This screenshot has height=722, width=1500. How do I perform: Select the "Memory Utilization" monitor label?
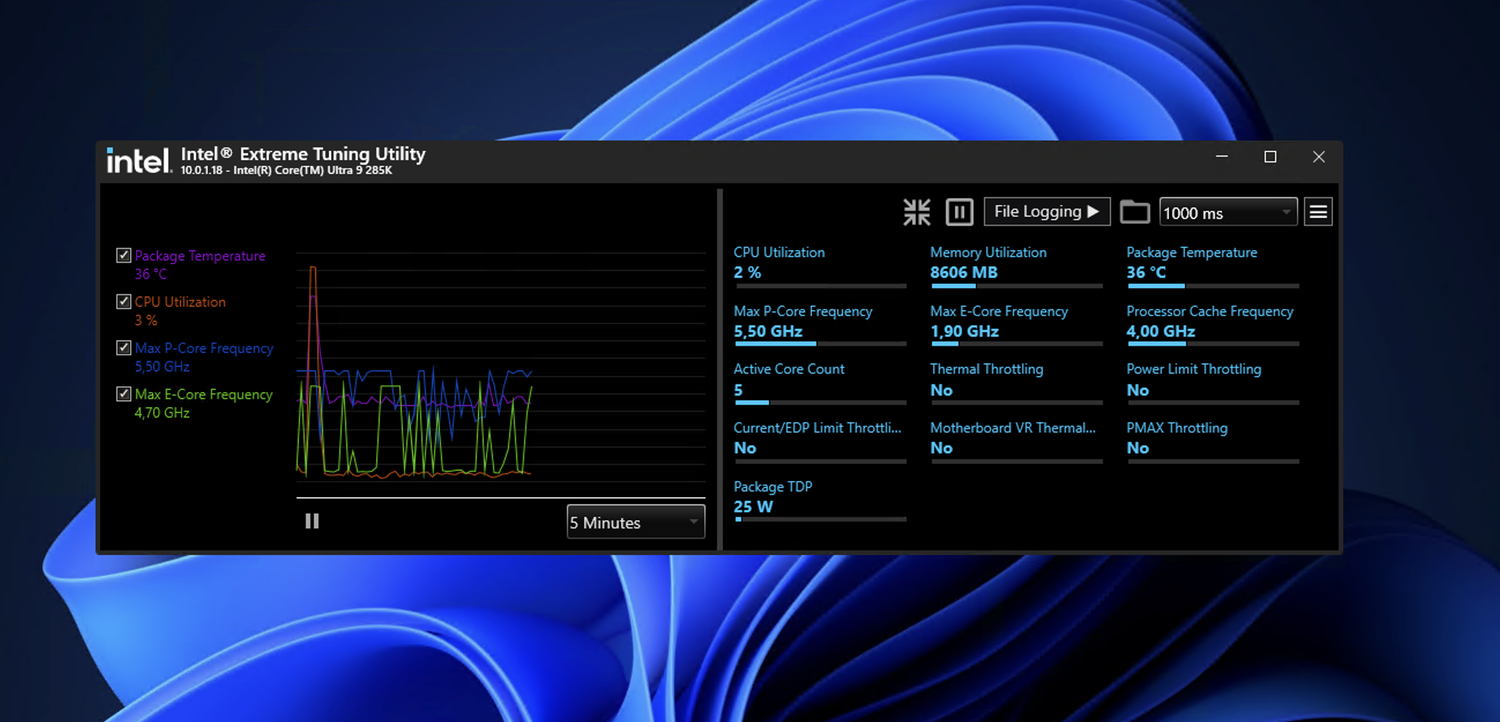[988, 253]
